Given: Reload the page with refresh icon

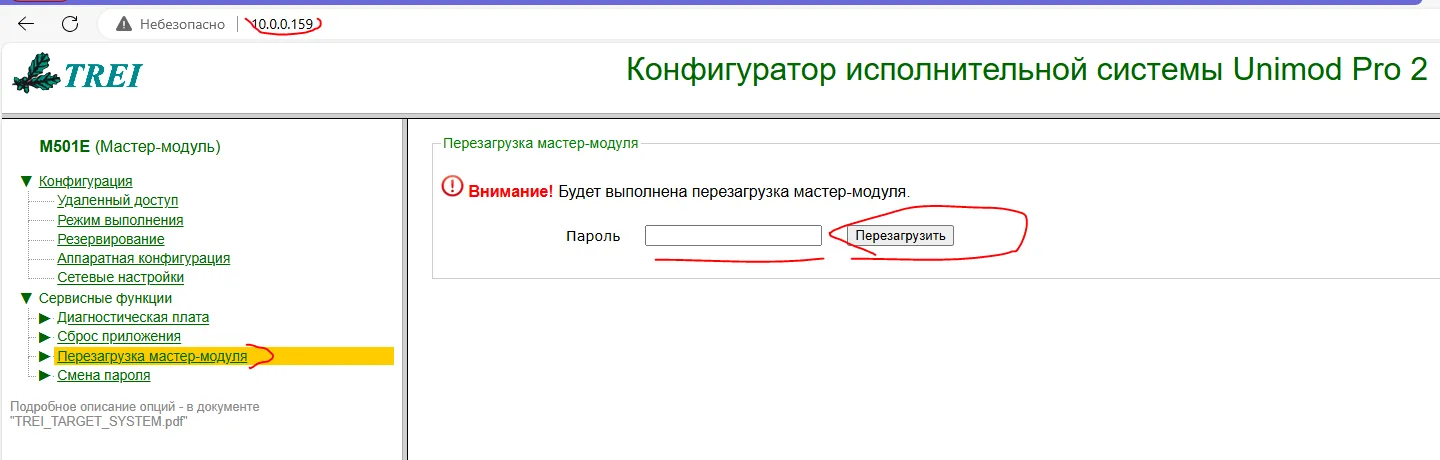Looking at the screenshot, I should click(70, 23).
